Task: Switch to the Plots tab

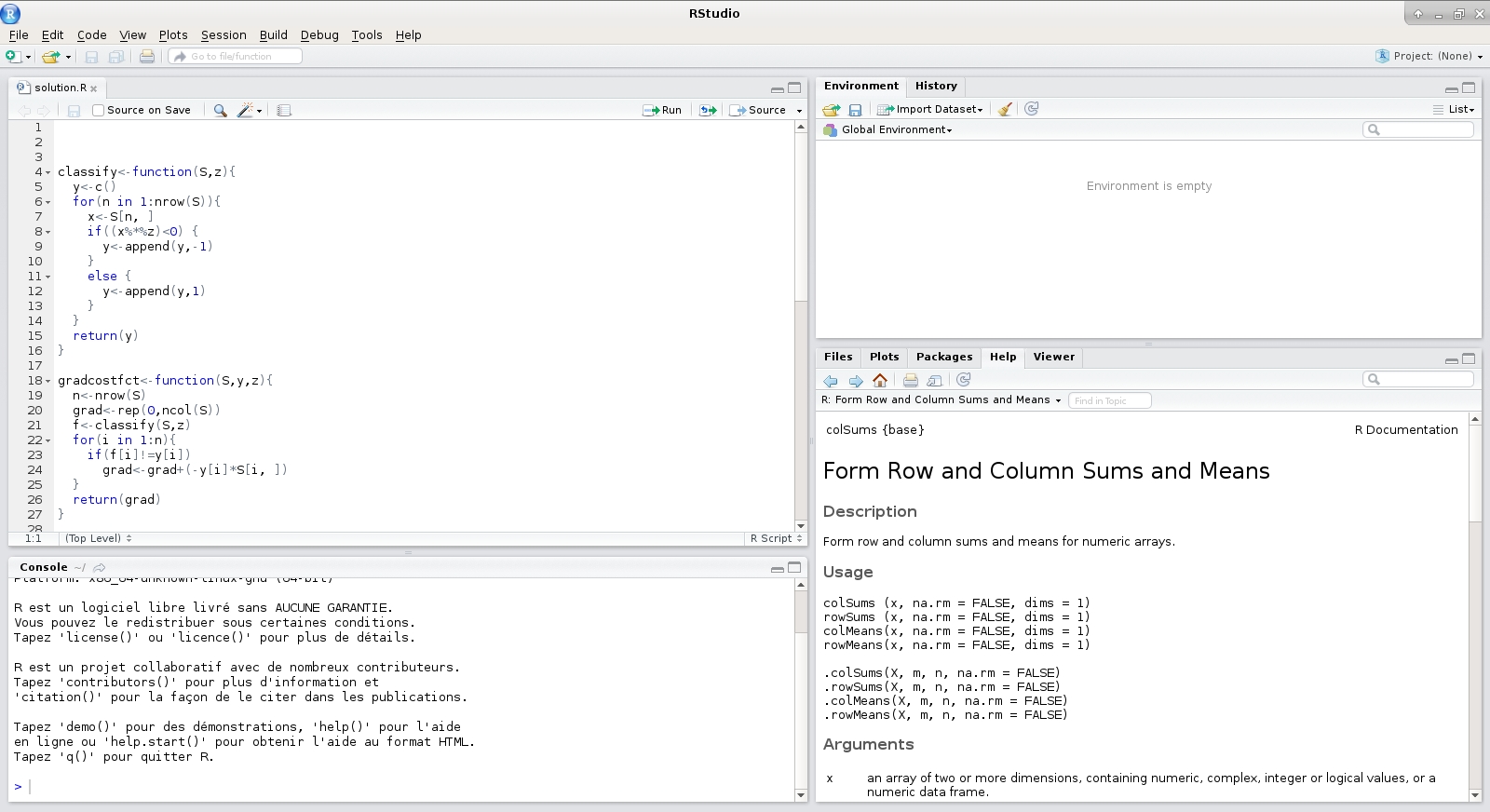Action: click(884, 357)
